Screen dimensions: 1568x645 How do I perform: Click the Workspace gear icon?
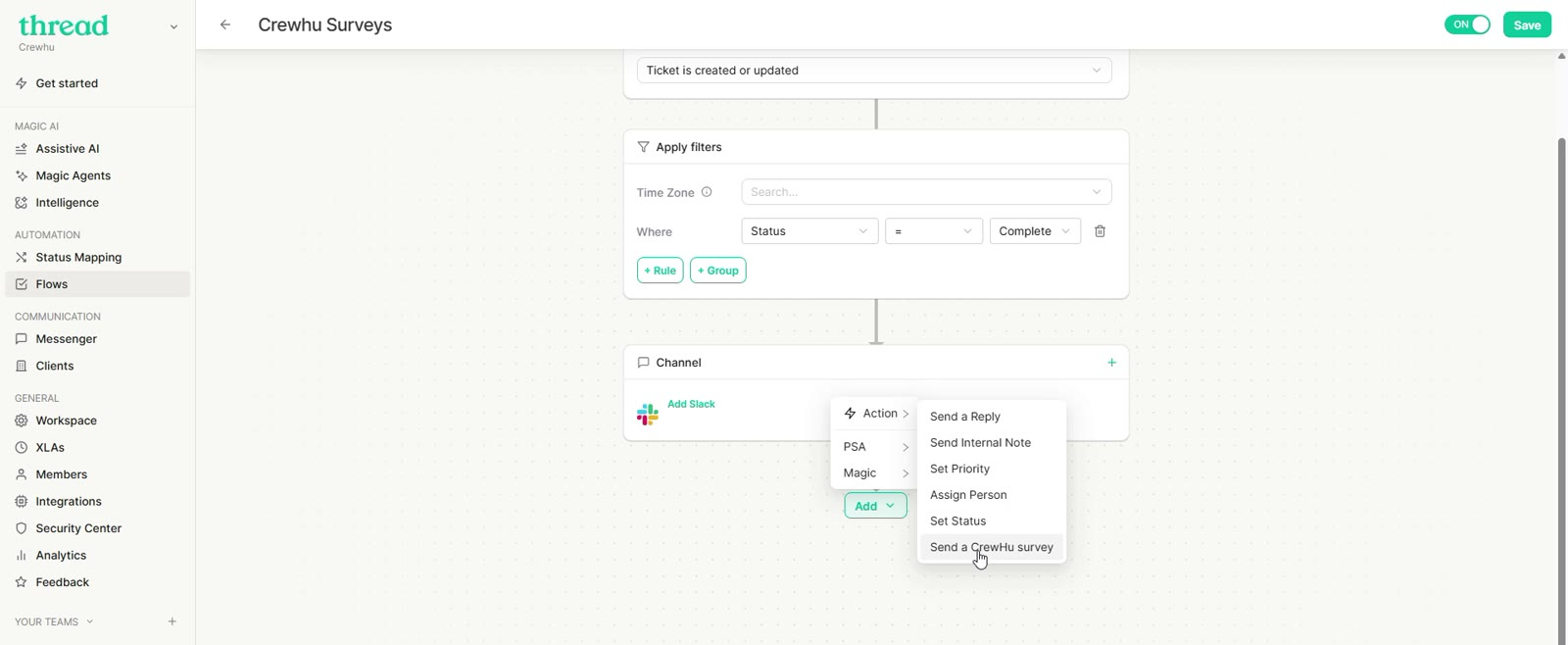(22, 421)
